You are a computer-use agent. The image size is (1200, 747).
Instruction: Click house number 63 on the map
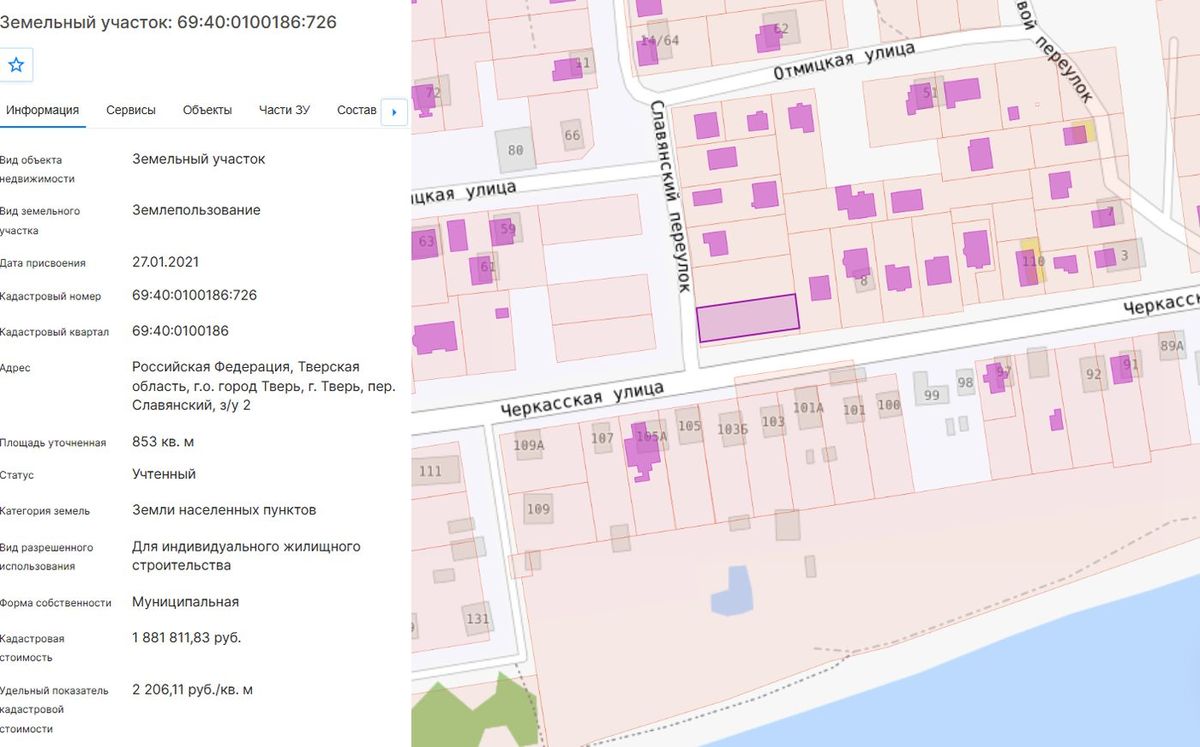[427, 241]
